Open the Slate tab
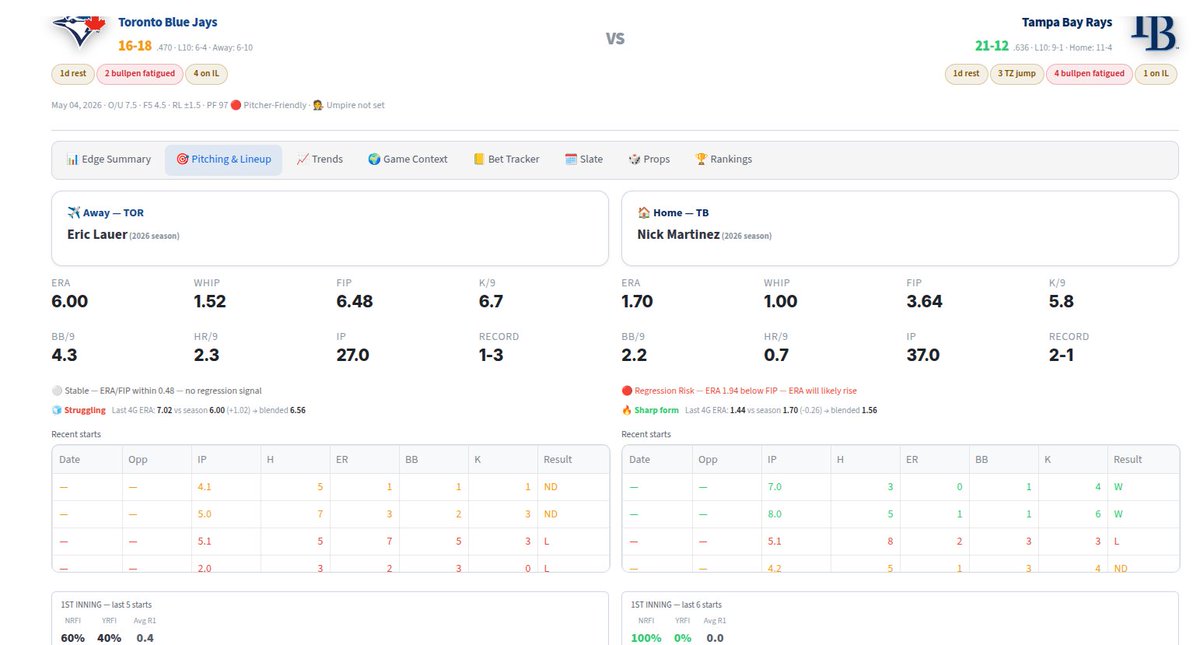 [x=584, y=159]
